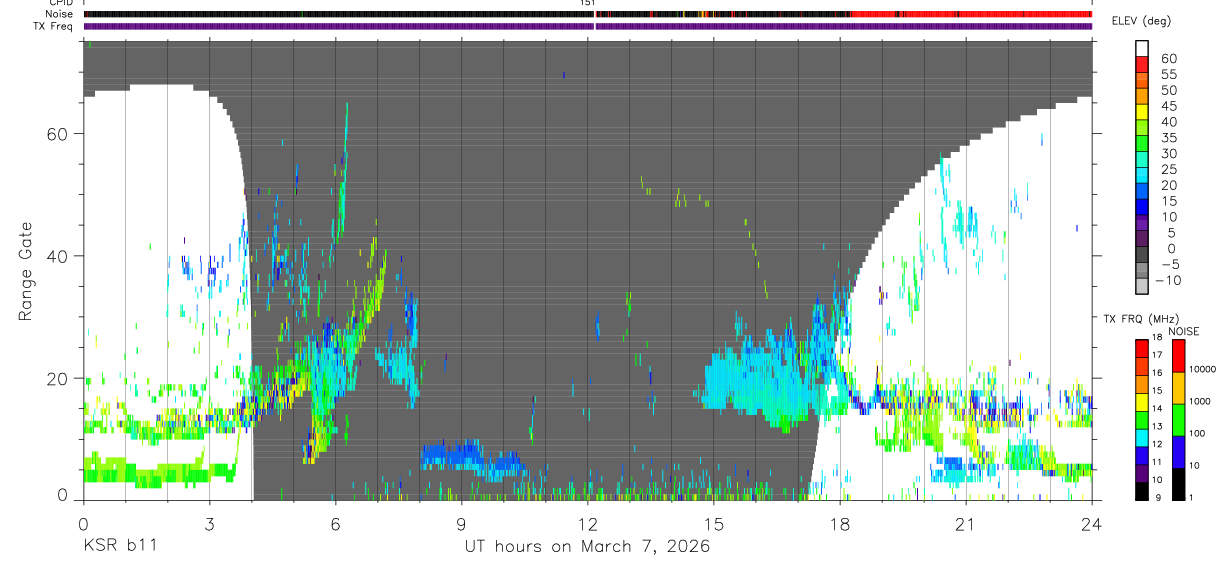Image resolution: width=1228 pixels, height=567 pixels.
Task: Click the '100' tick on the NOISE scale
Action: pyautogui.click(x=1199, y=434)
